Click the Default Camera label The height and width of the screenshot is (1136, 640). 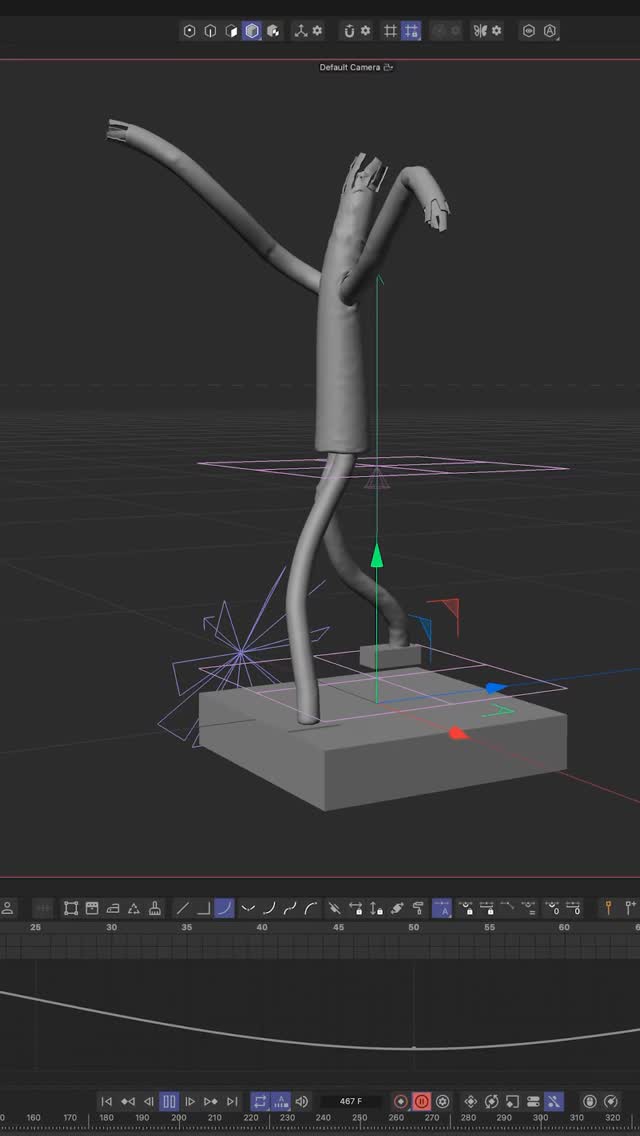click(x=350, y=67)
